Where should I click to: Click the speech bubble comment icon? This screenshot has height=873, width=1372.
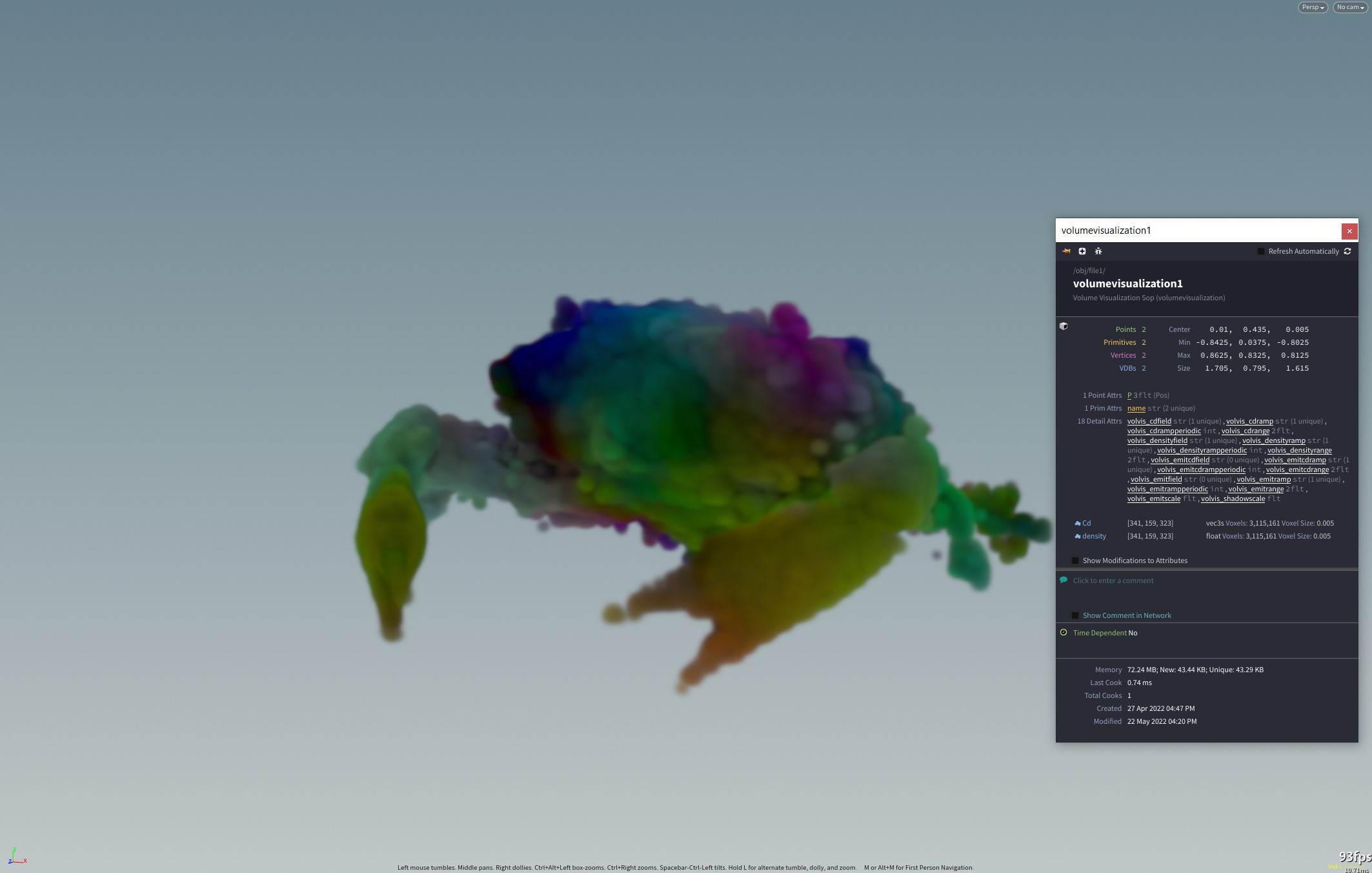pyautogui.click(x=1064, y=580)
